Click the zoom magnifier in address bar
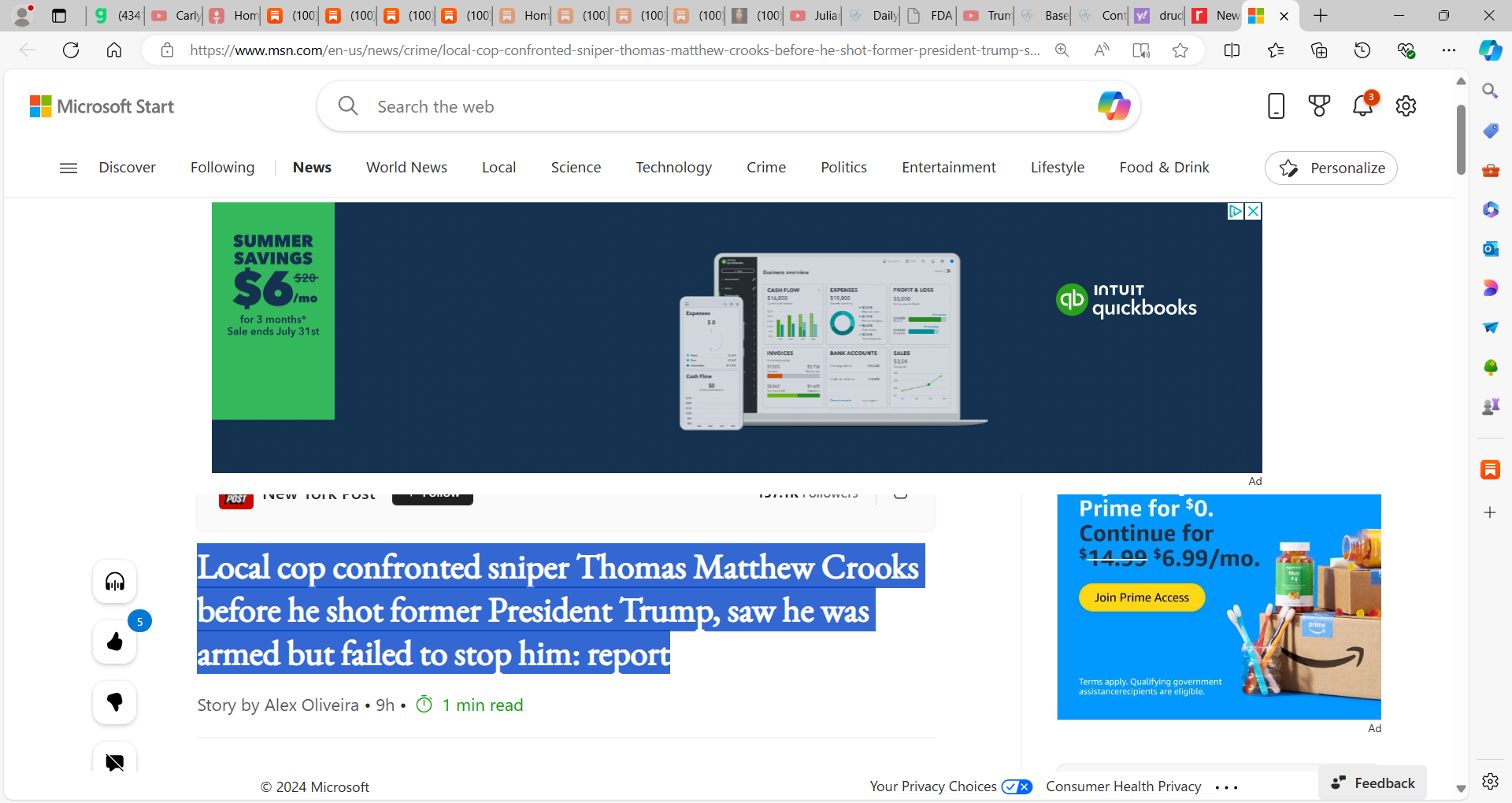This screenshot has height=803, width=1512. click(1062, 50)
